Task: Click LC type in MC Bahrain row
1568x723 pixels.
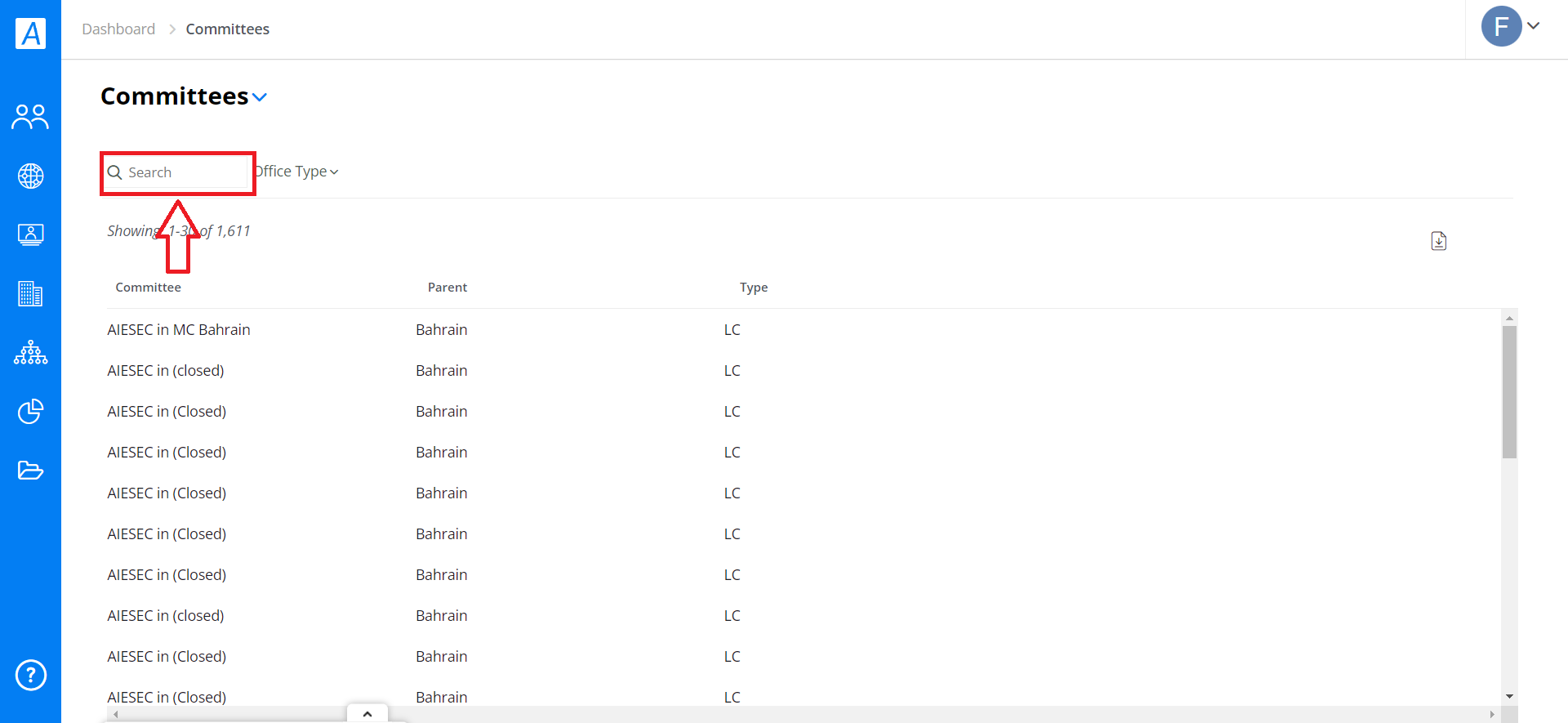Action: point(732,330)
